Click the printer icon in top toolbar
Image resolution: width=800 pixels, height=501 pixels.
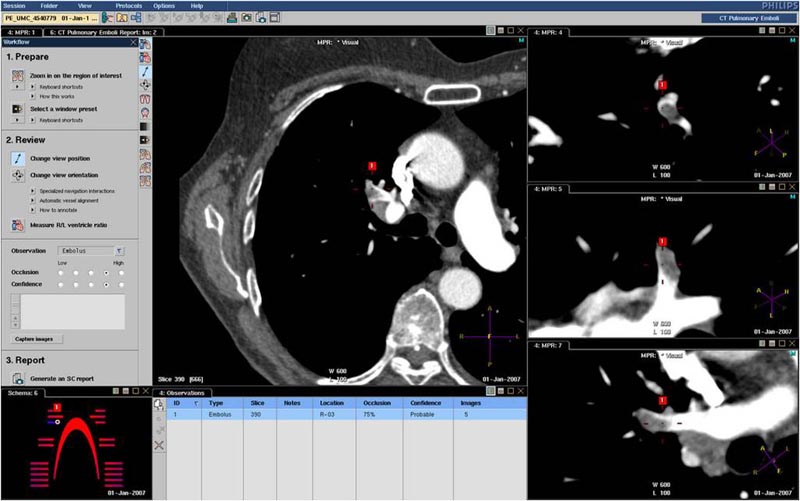click(232, 18)
